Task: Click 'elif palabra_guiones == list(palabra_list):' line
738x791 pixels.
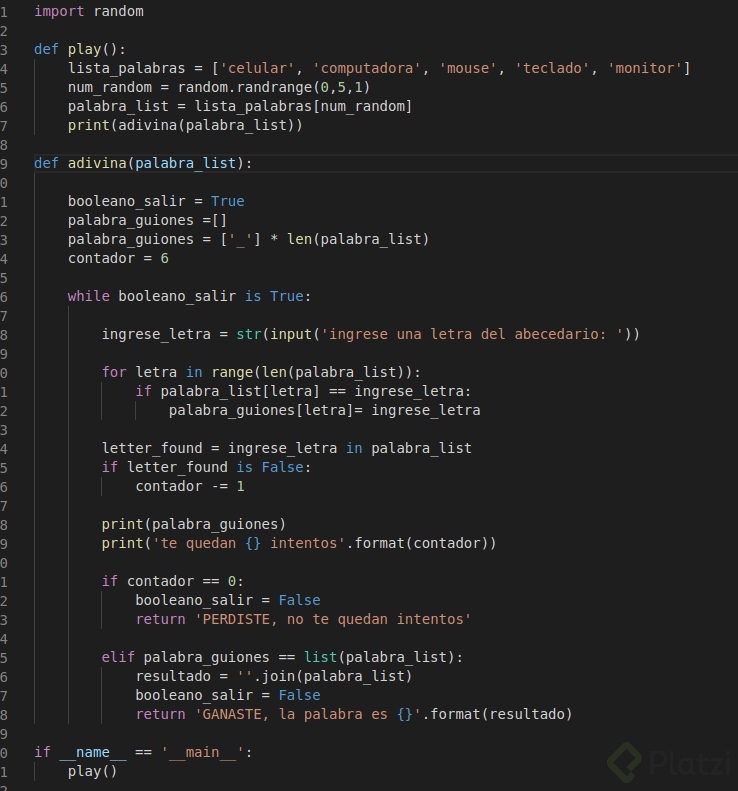Action: tap(282, 657)
